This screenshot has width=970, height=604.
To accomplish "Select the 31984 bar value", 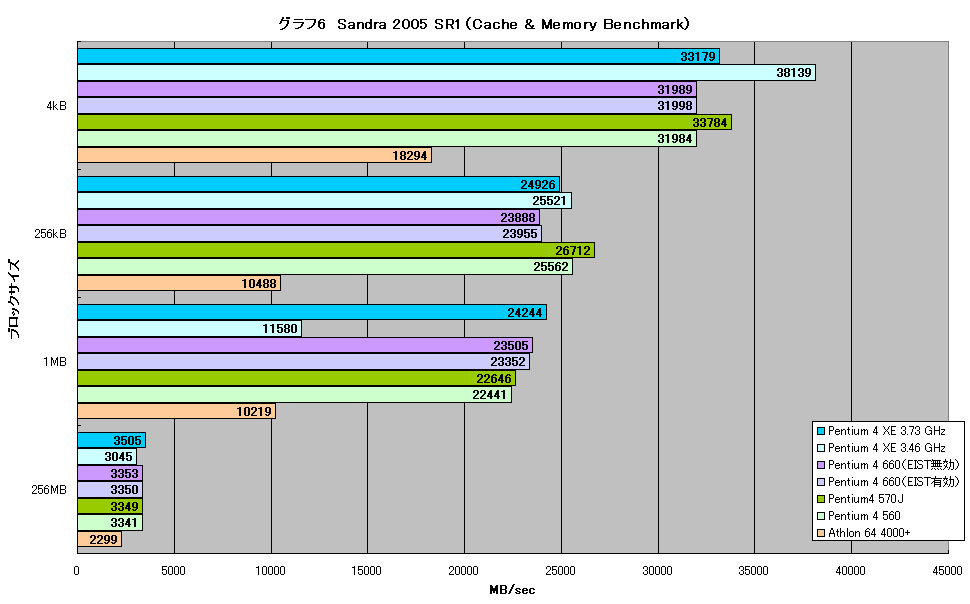I will [674, 138].
